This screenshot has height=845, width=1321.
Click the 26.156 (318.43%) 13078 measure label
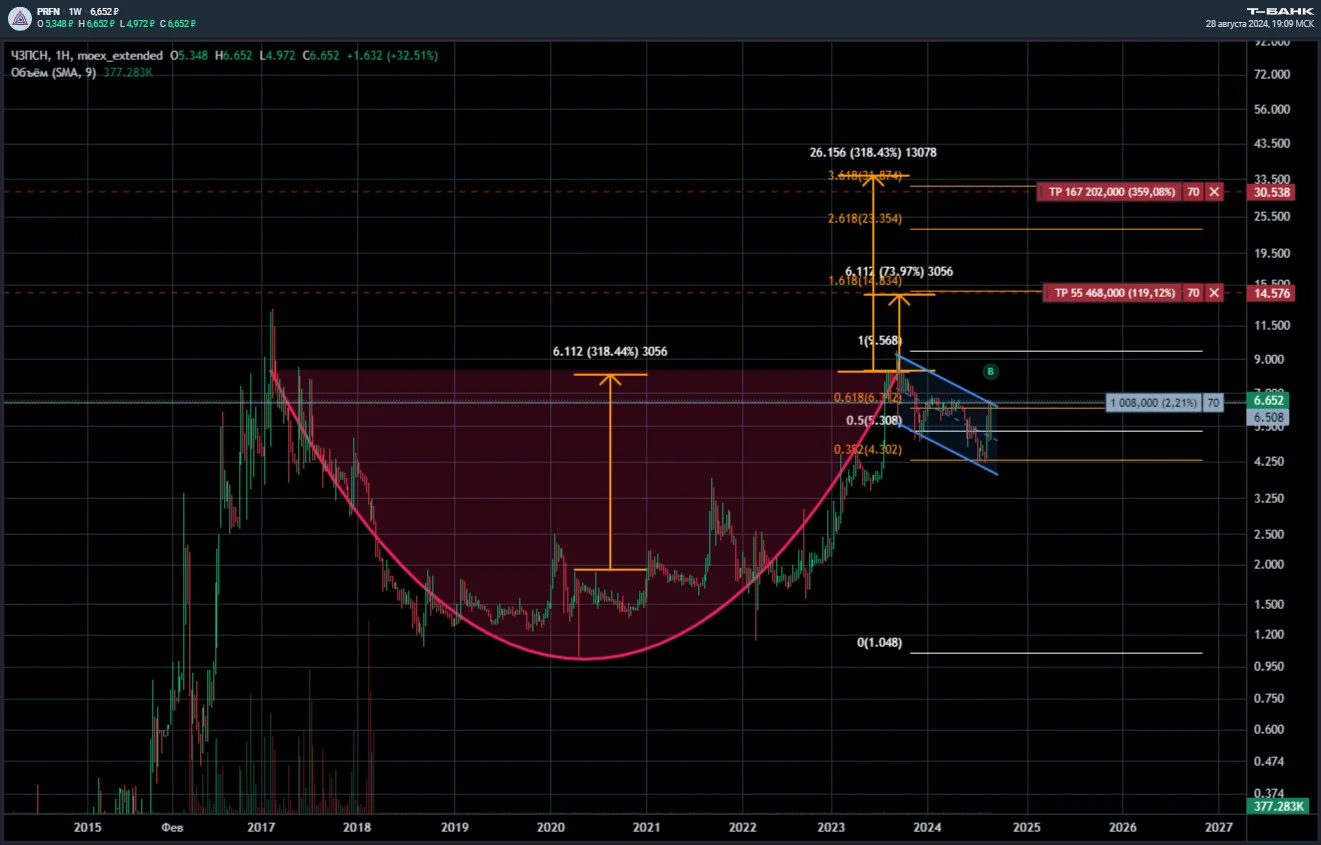click(873, 153)
